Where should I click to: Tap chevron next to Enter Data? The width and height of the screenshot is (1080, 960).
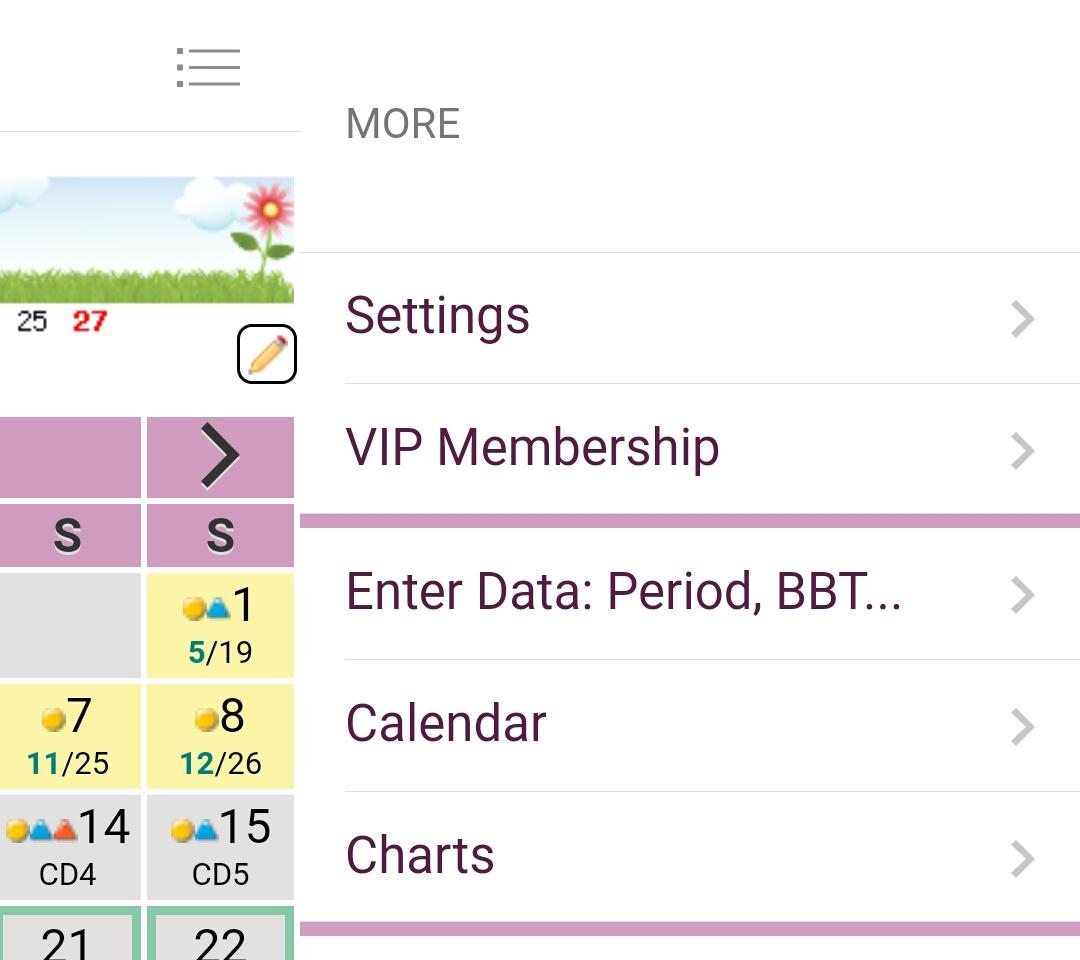point(1022,595)
